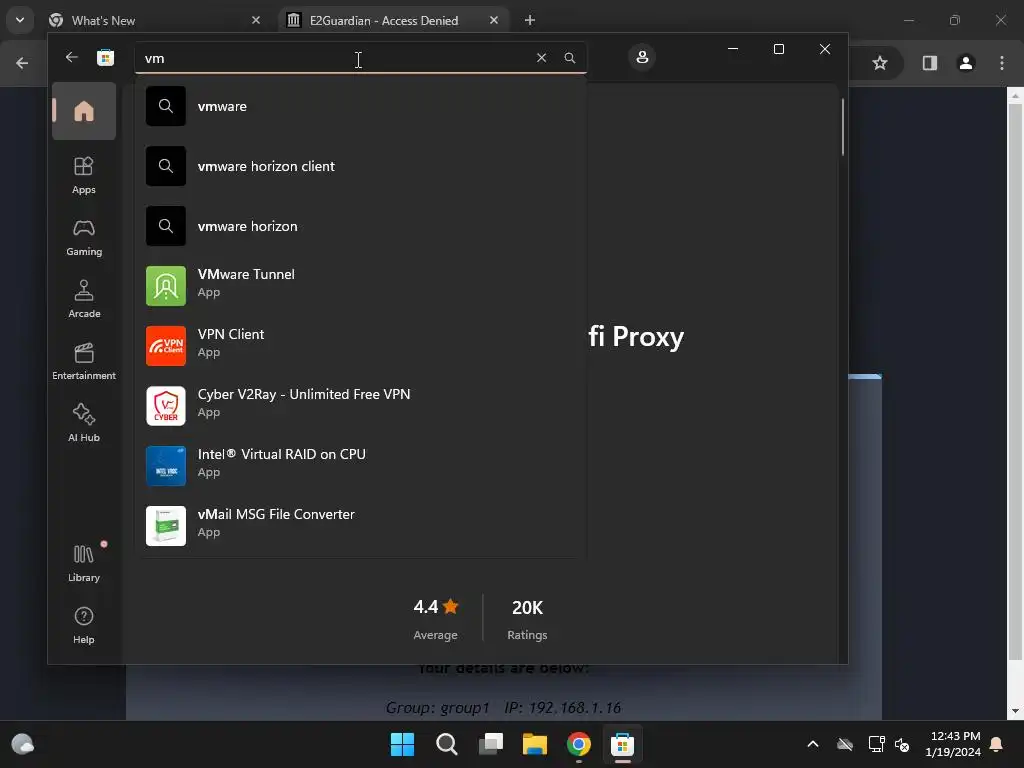Go to Gaming section in sidebar
Image resolution: width=1024 pixels, height=768 pixels.
click(84, 238)
